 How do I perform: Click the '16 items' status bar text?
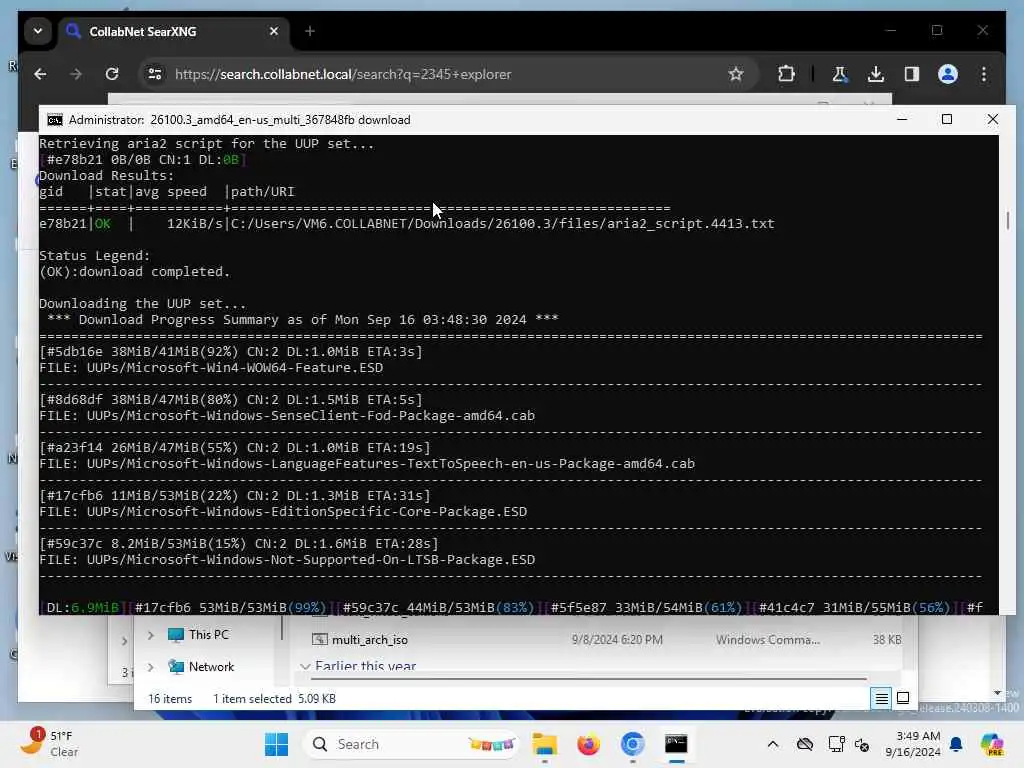pos(170,699)
